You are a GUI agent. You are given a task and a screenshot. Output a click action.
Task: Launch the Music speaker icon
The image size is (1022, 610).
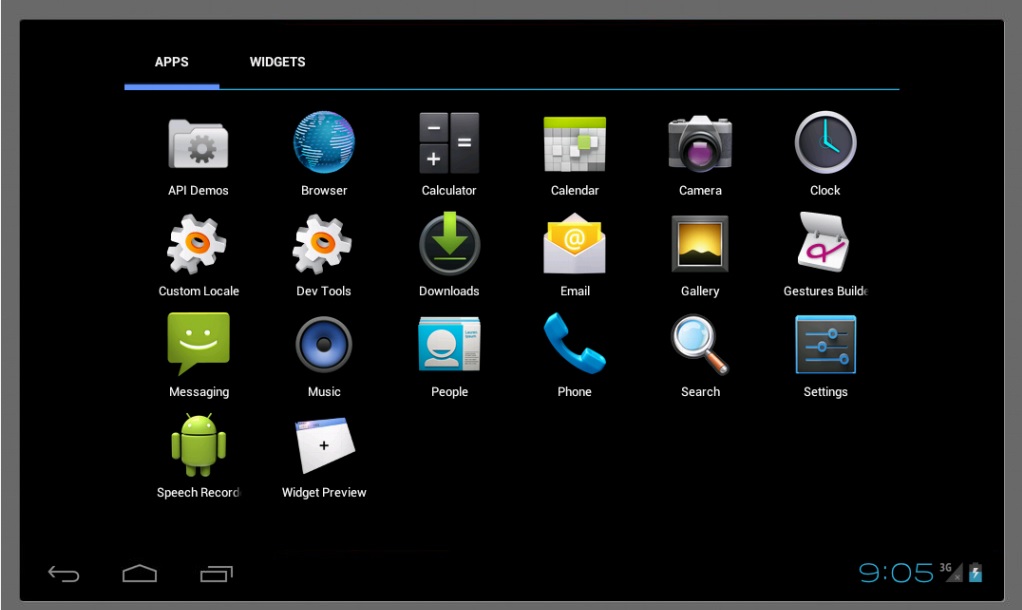click(x=324, y=344)
